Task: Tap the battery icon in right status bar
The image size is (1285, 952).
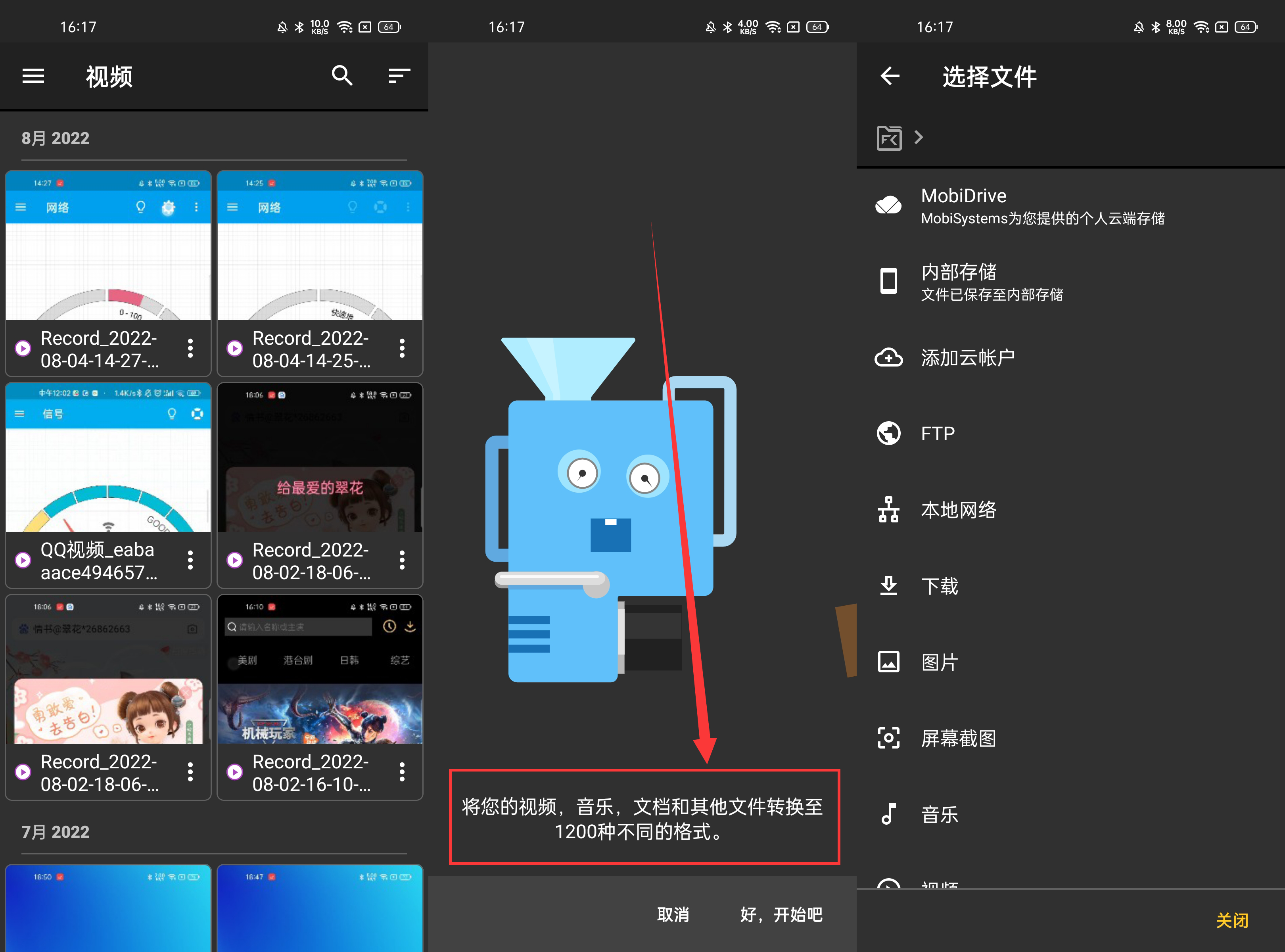Action: (1246, 27)
